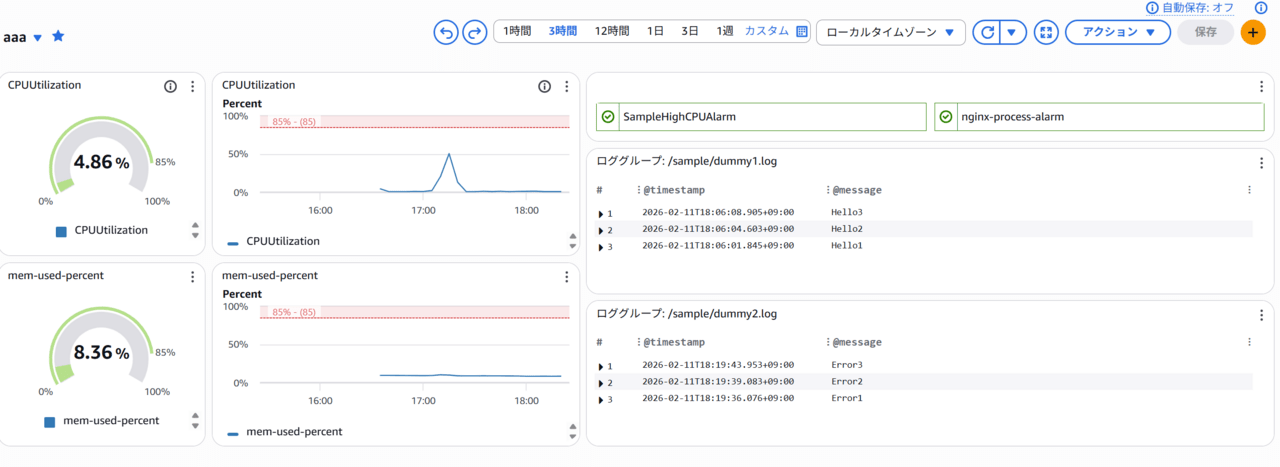Toggle CPUUtilization series in the line chart legend
This screenshot has width=1280, height=467.
coord(273,241)
